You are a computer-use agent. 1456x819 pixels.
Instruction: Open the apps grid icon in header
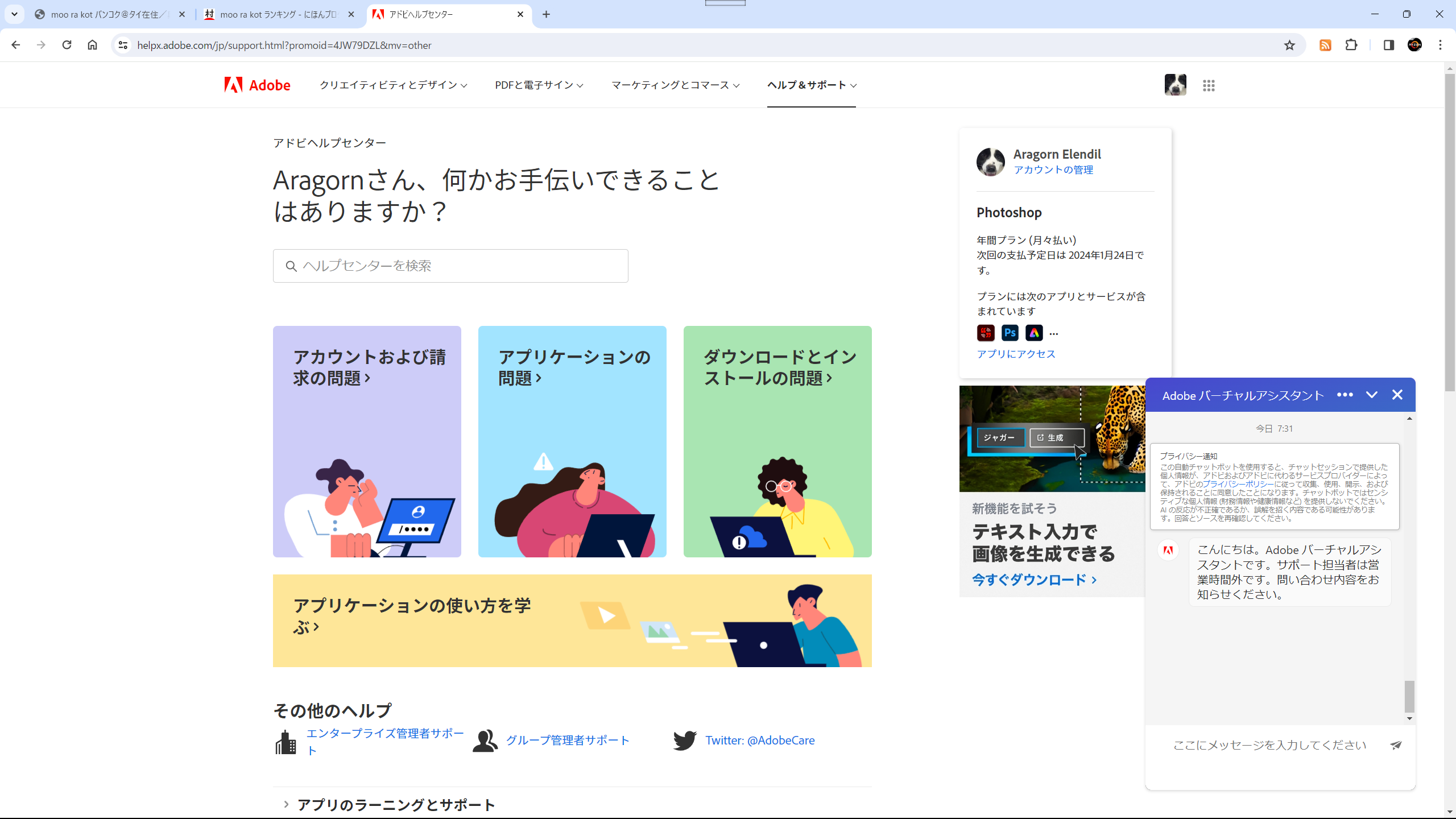pos(1209,85)
